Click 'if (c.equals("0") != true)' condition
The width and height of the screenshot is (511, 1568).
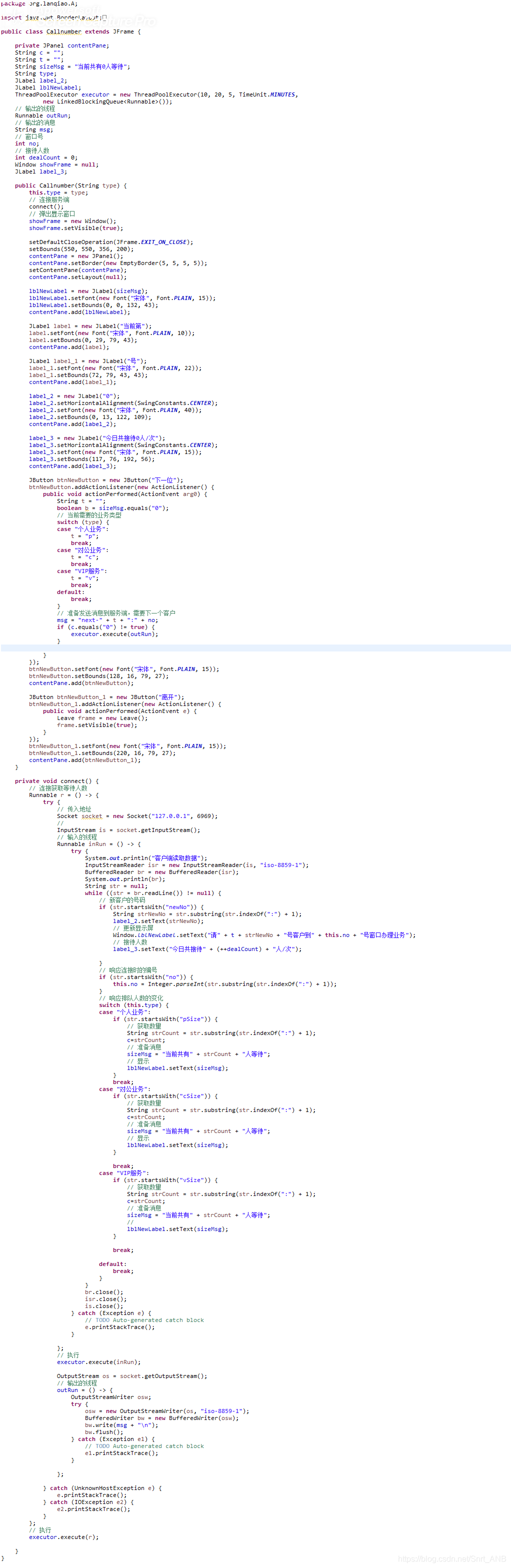click(106, 627)
